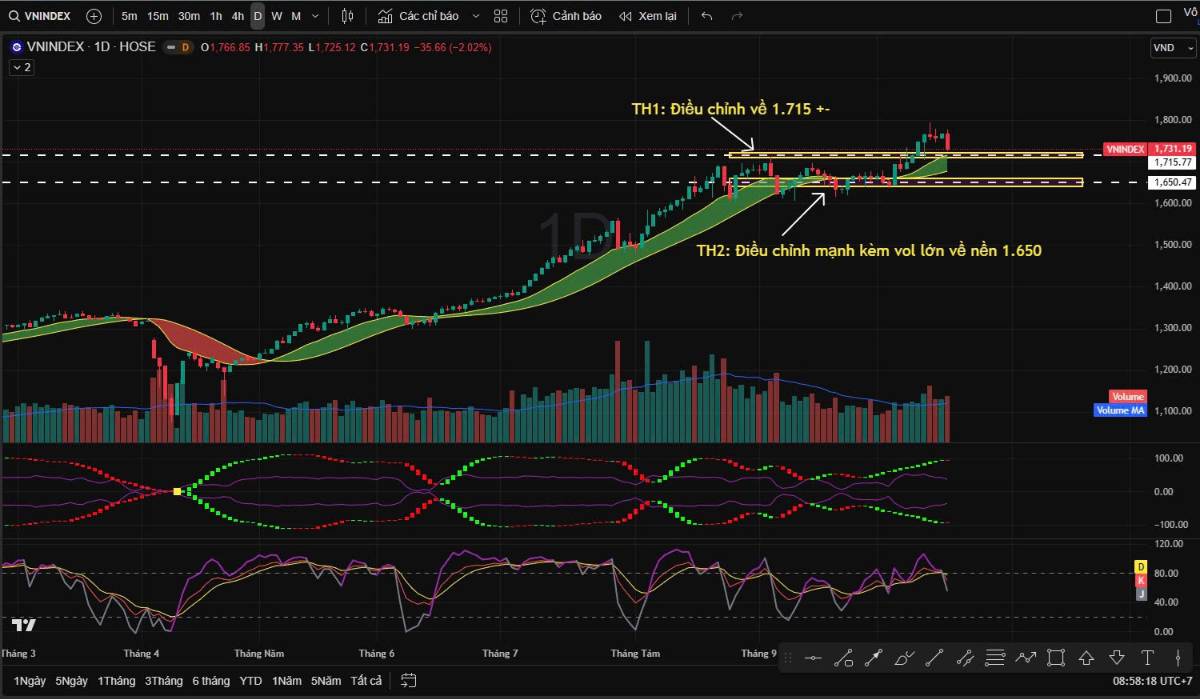Select the brush drawing tool
Screen dimensions: 1200x699
[x=904, y=658]
